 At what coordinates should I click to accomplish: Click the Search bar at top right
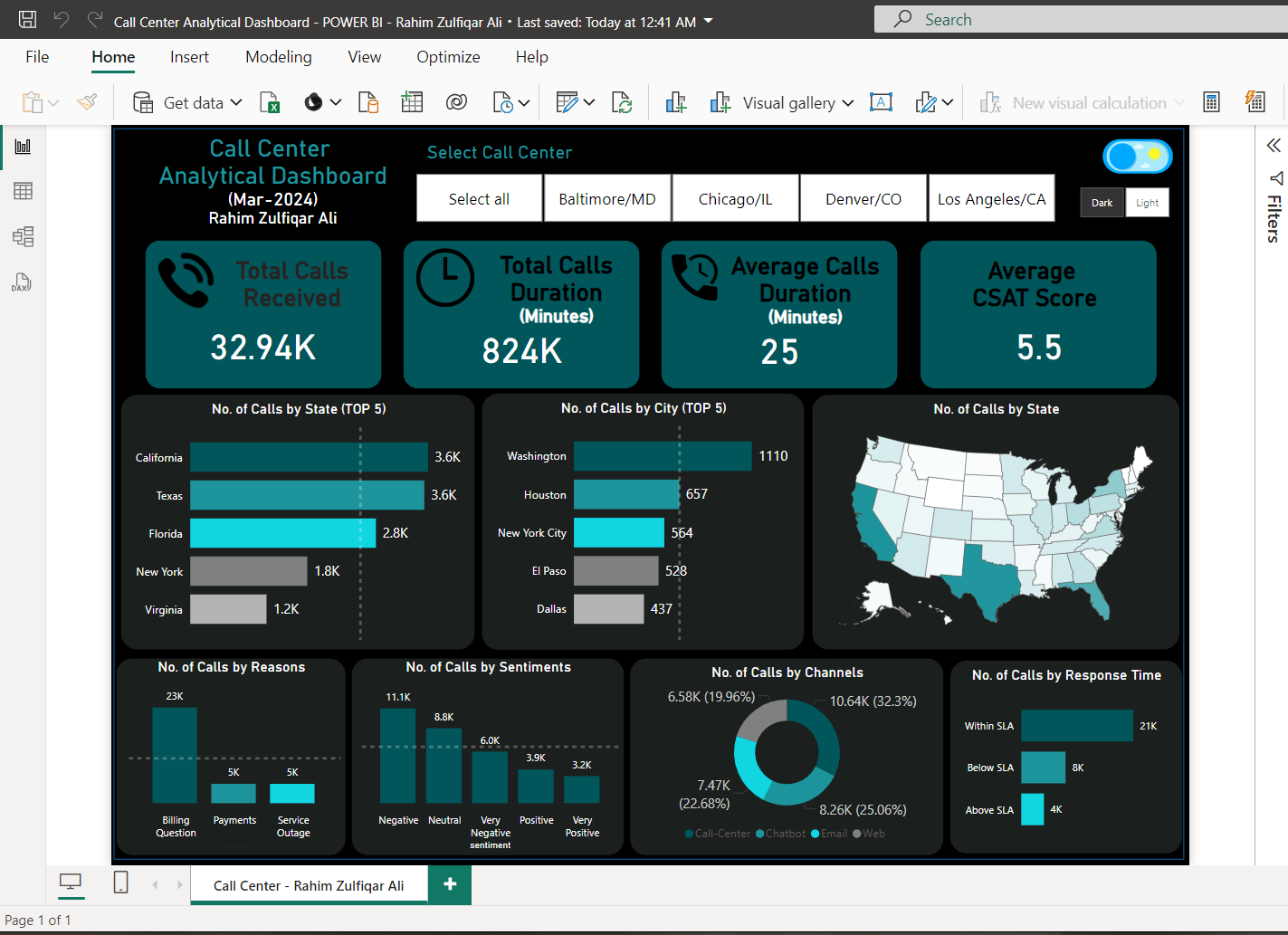(1077, 19)
